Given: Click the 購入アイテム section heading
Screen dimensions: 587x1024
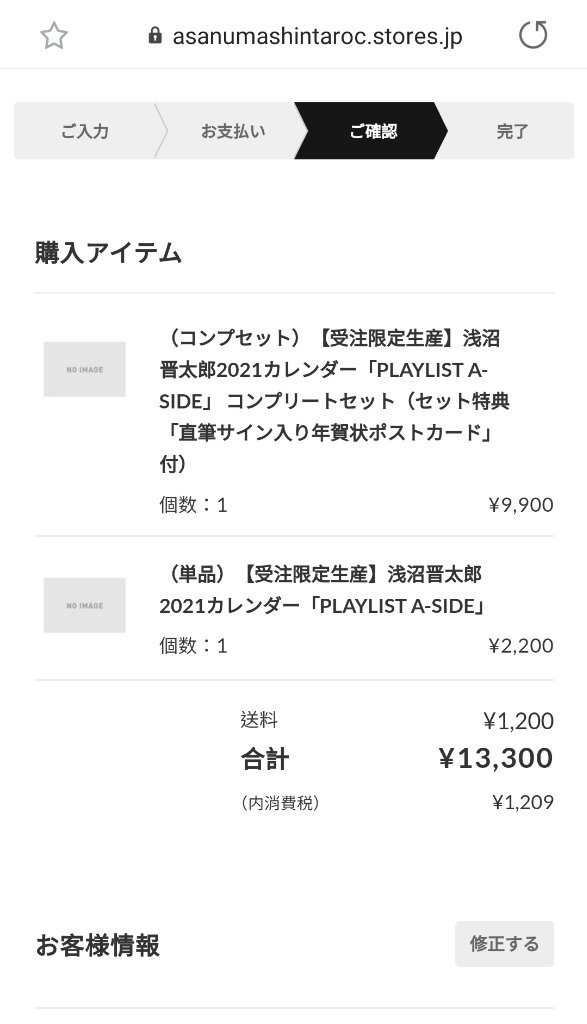Looking at the screenshot, I should 108,253.
